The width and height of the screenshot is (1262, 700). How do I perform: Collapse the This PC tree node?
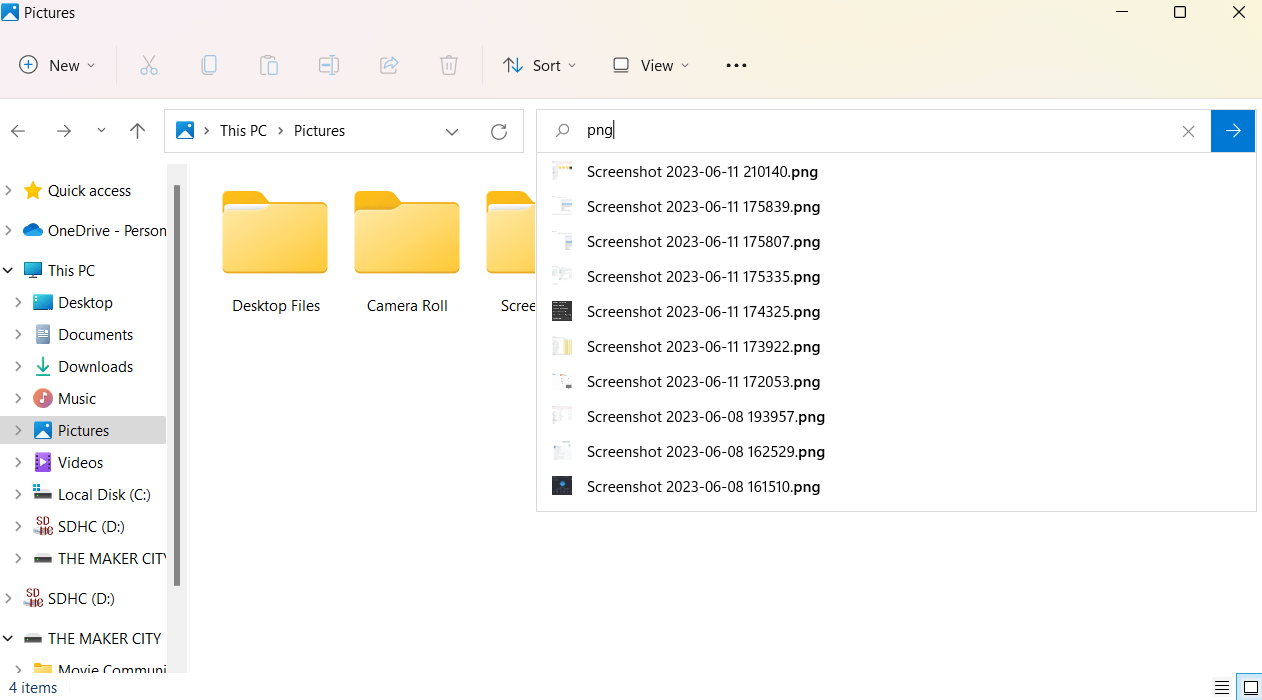[9, 270]
